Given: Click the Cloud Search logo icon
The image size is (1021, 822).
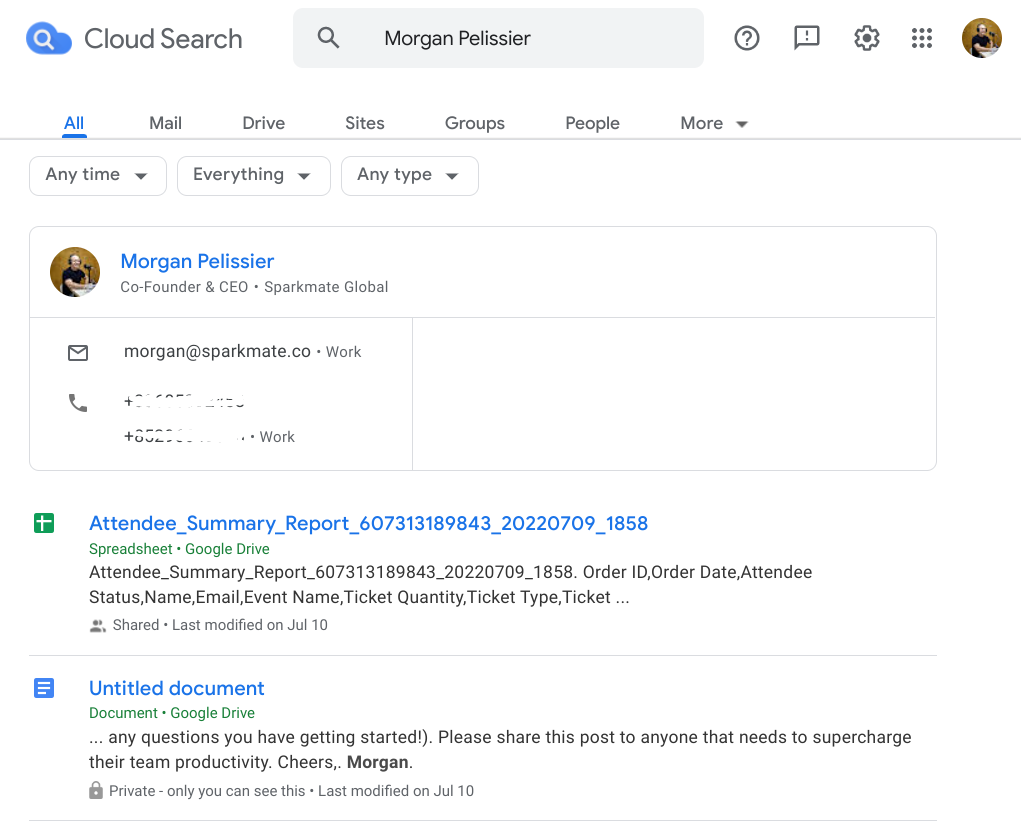Looking at the screenshot, I should coord(48,39).
